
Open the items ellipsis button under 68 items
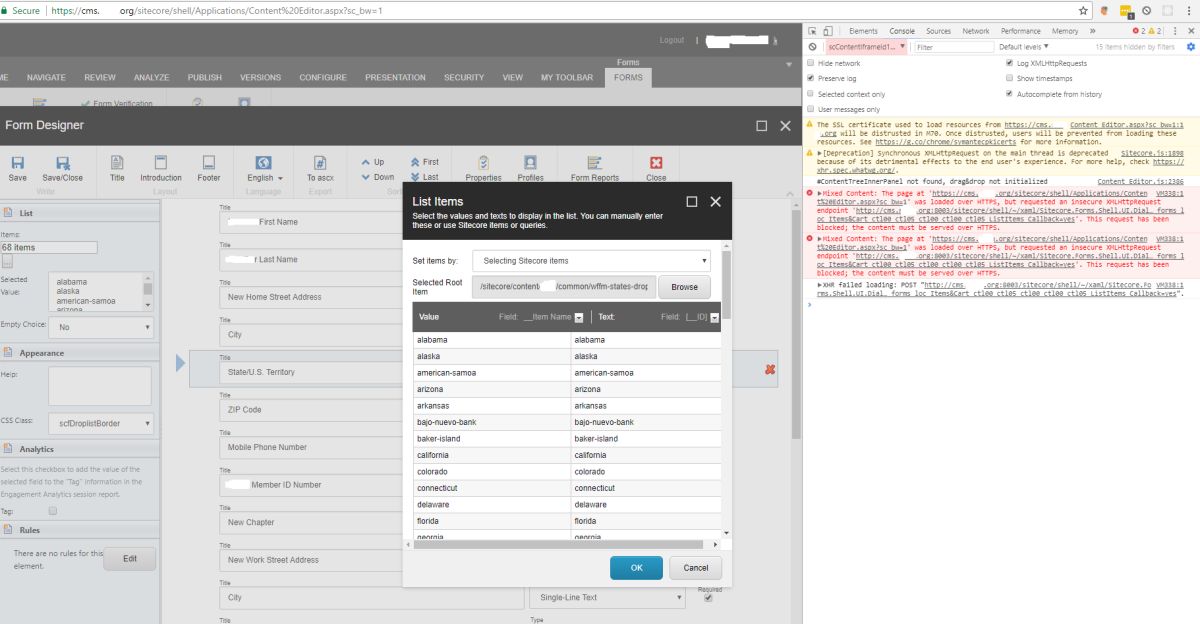click(6, 261)
